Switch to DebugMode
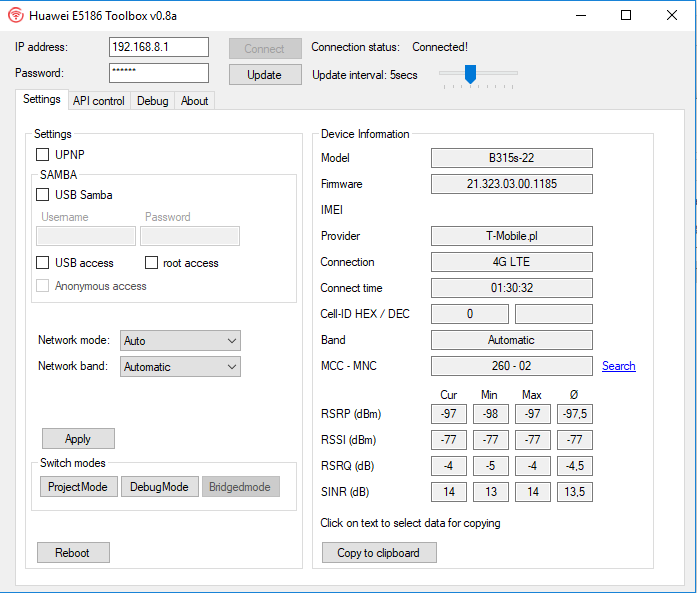This screenshot has width=697, height=593. [160, 487]
